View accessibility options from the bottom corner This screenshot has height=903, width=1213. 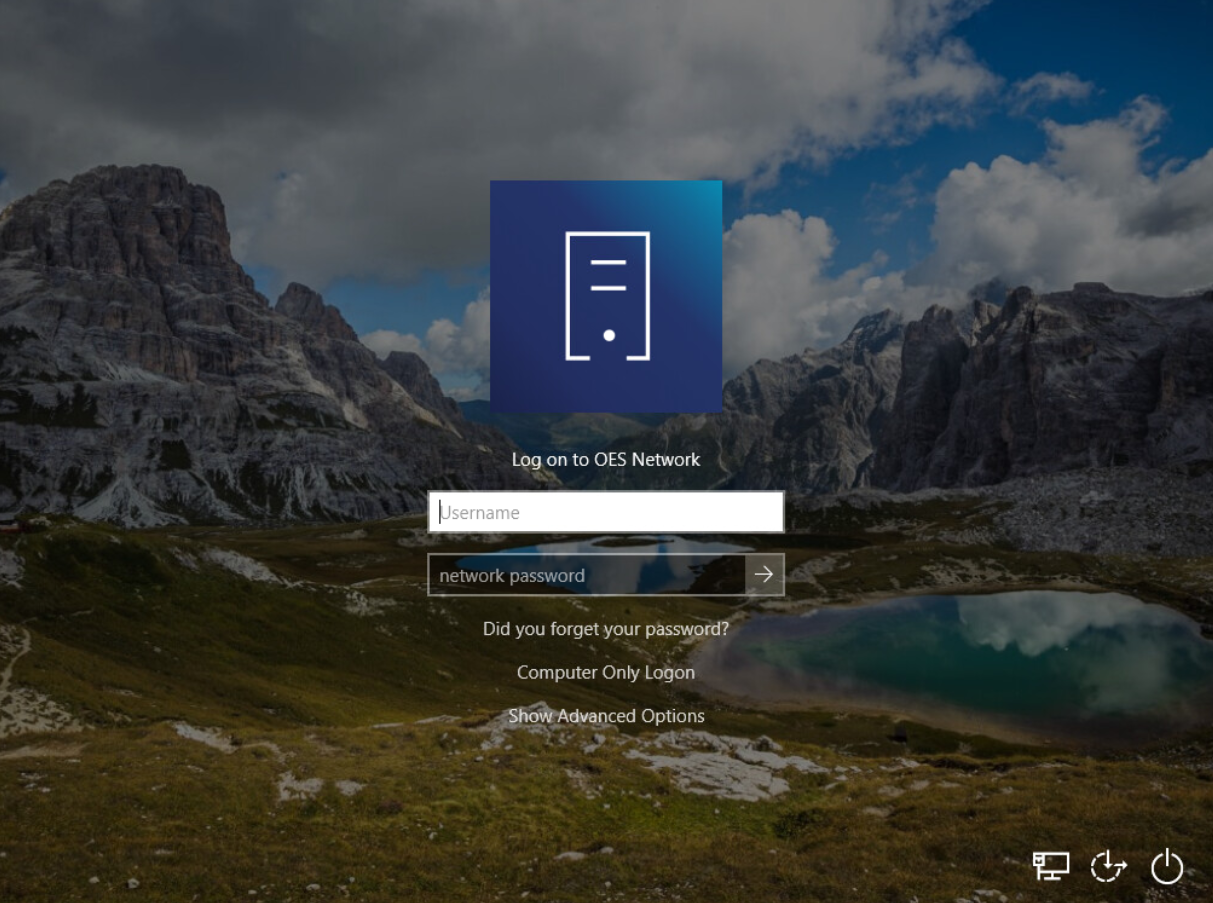tap(1108, 866)
